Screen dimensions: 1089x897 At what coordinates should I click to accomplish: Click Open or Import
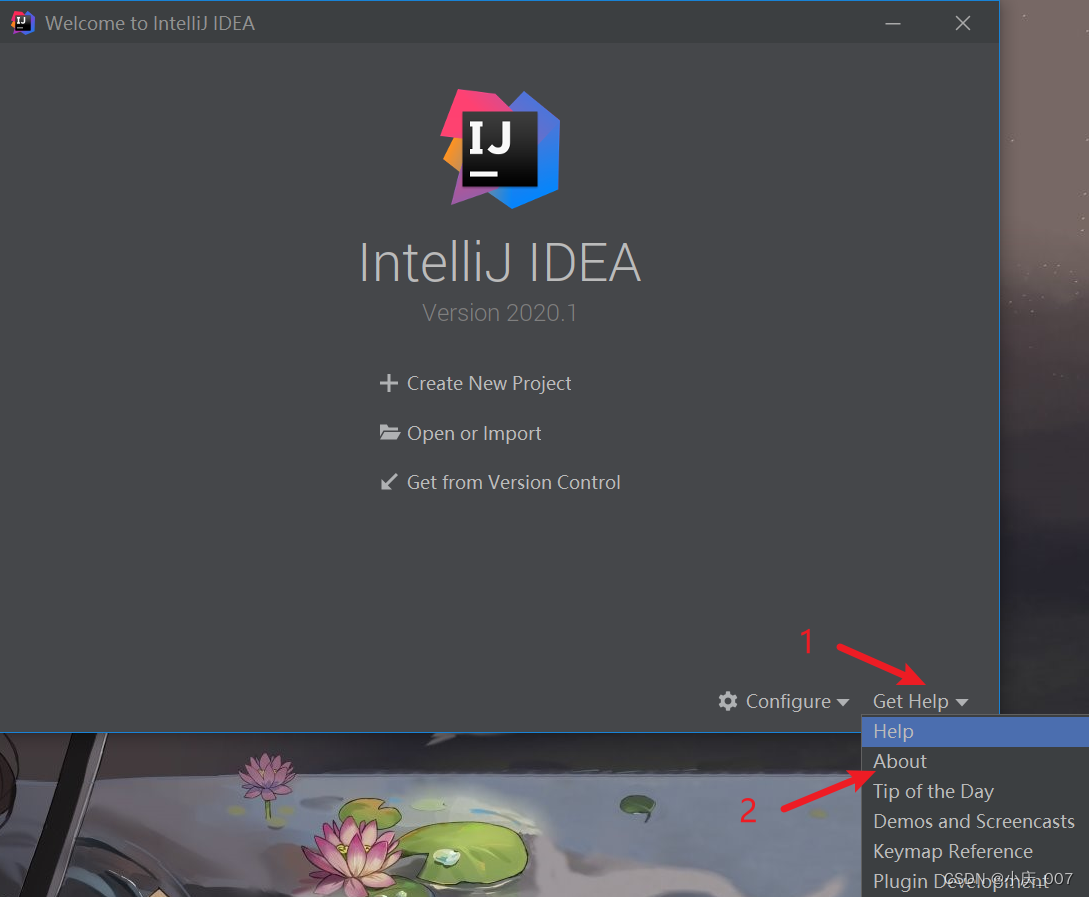(474, 433)
